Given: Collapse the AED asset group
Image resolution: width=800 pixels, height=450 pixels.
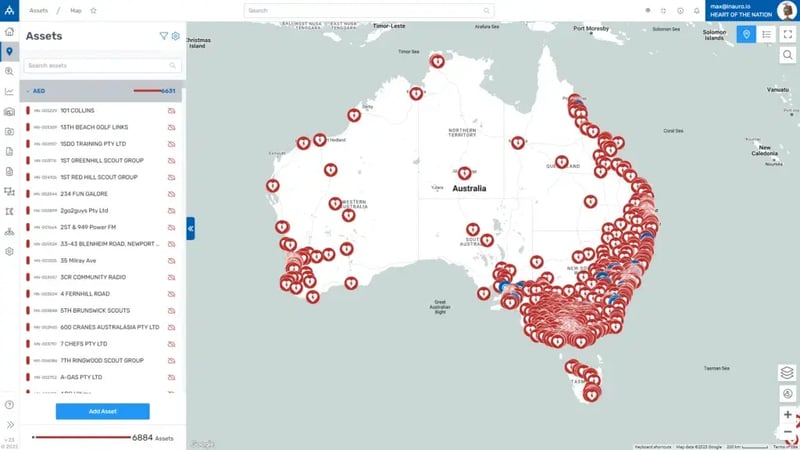Looking at the screenshot, I should [28, 90].
